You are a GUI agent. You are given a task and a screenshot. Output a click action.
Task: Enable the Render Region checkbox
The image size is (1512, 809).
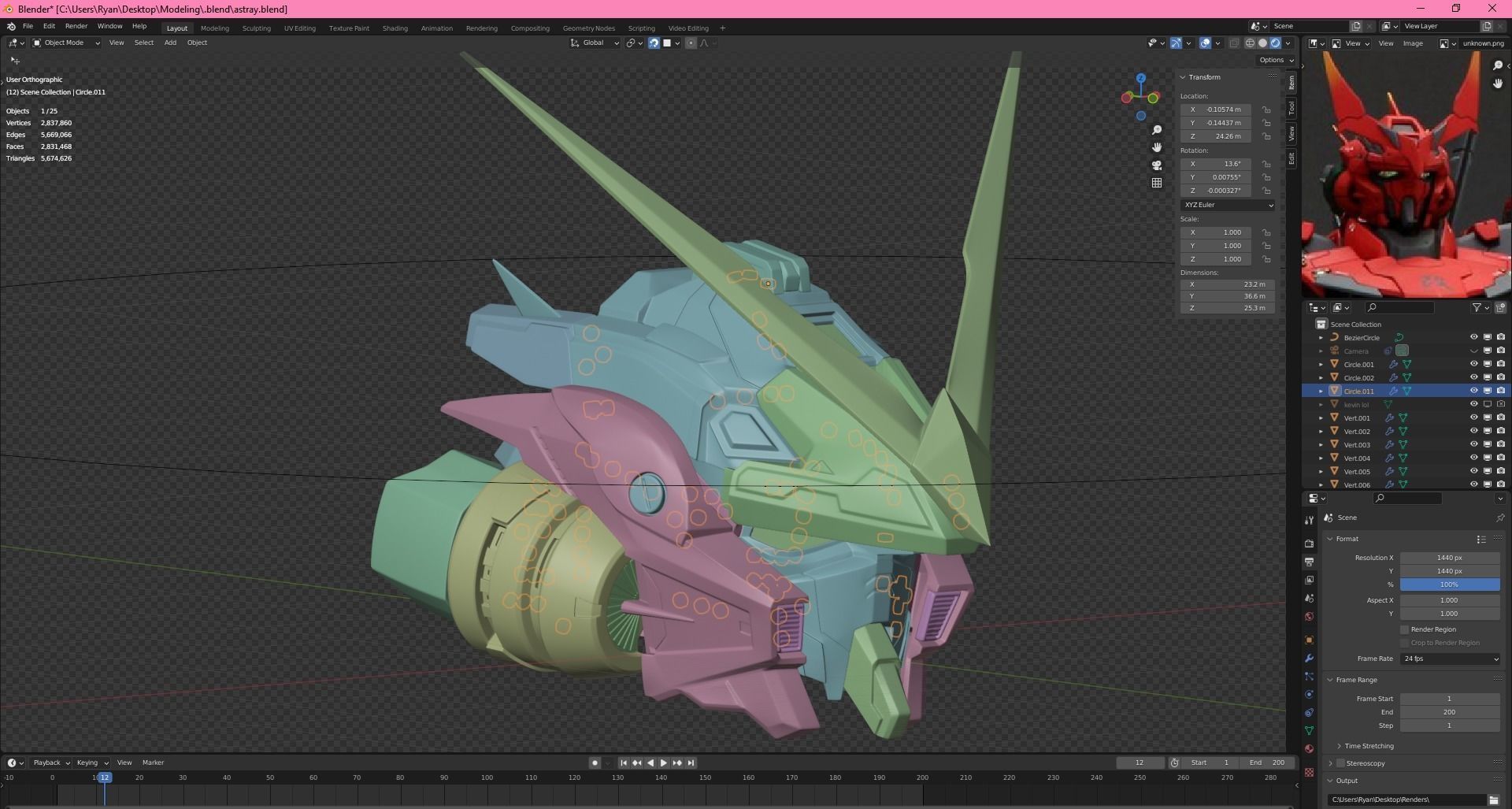(x=1404, y=629)
